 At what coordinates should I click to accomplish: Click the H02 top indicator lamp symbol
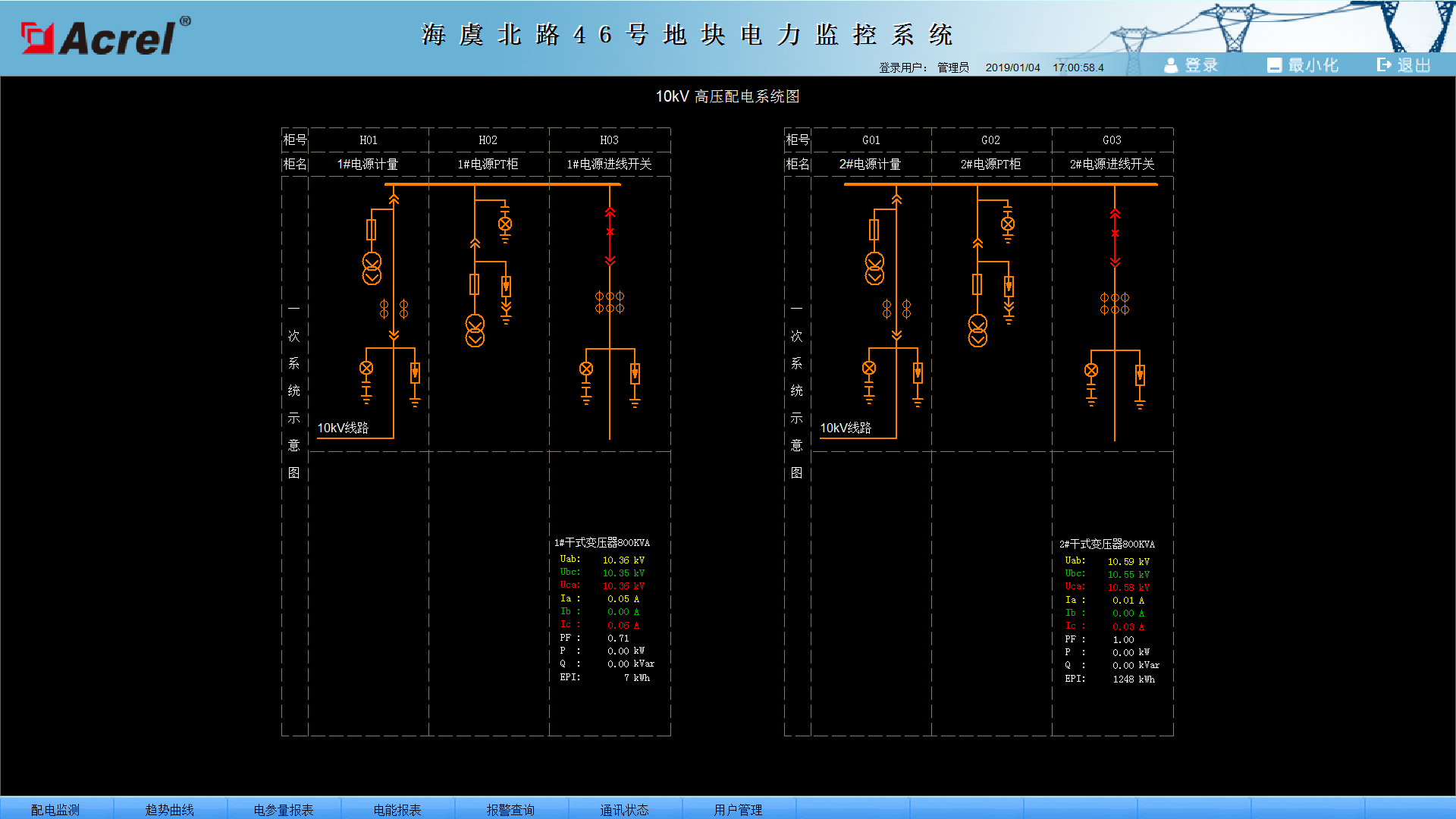tap(505, 224)
